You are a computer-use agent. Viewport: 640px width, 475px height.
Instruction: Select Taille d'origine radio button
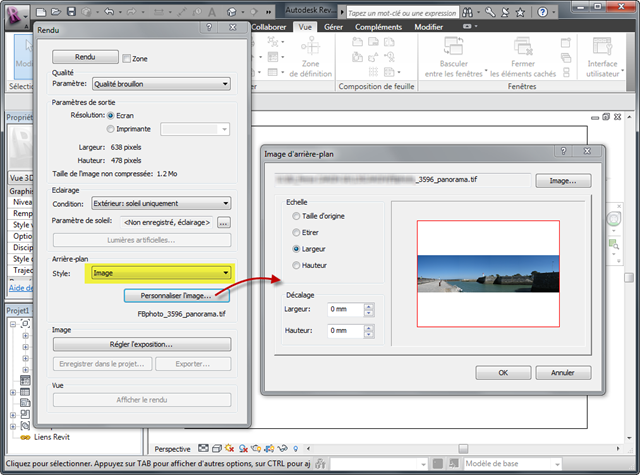pos(296,216)
